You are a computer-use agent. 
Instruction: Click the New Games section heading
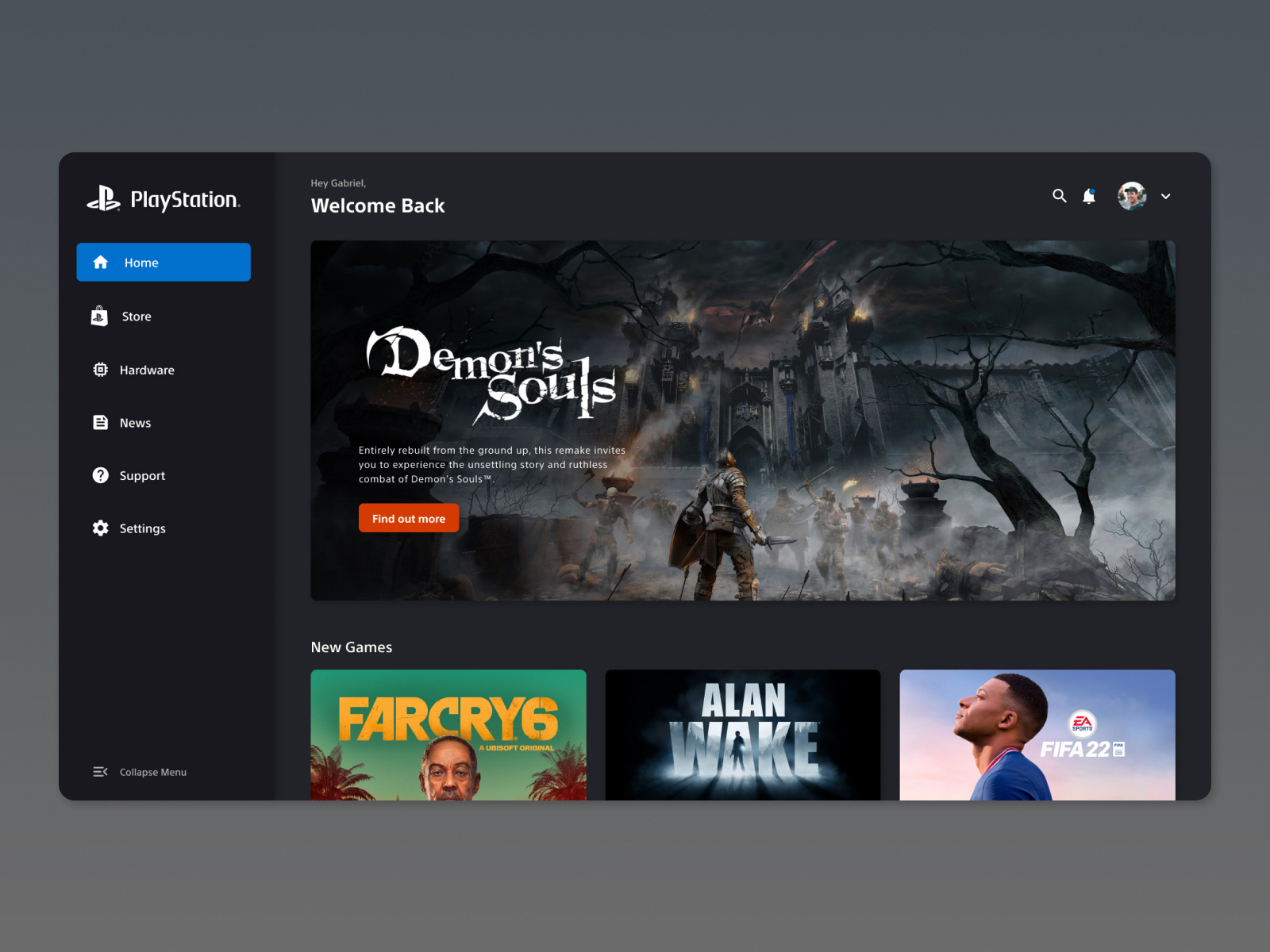point(352,647)
